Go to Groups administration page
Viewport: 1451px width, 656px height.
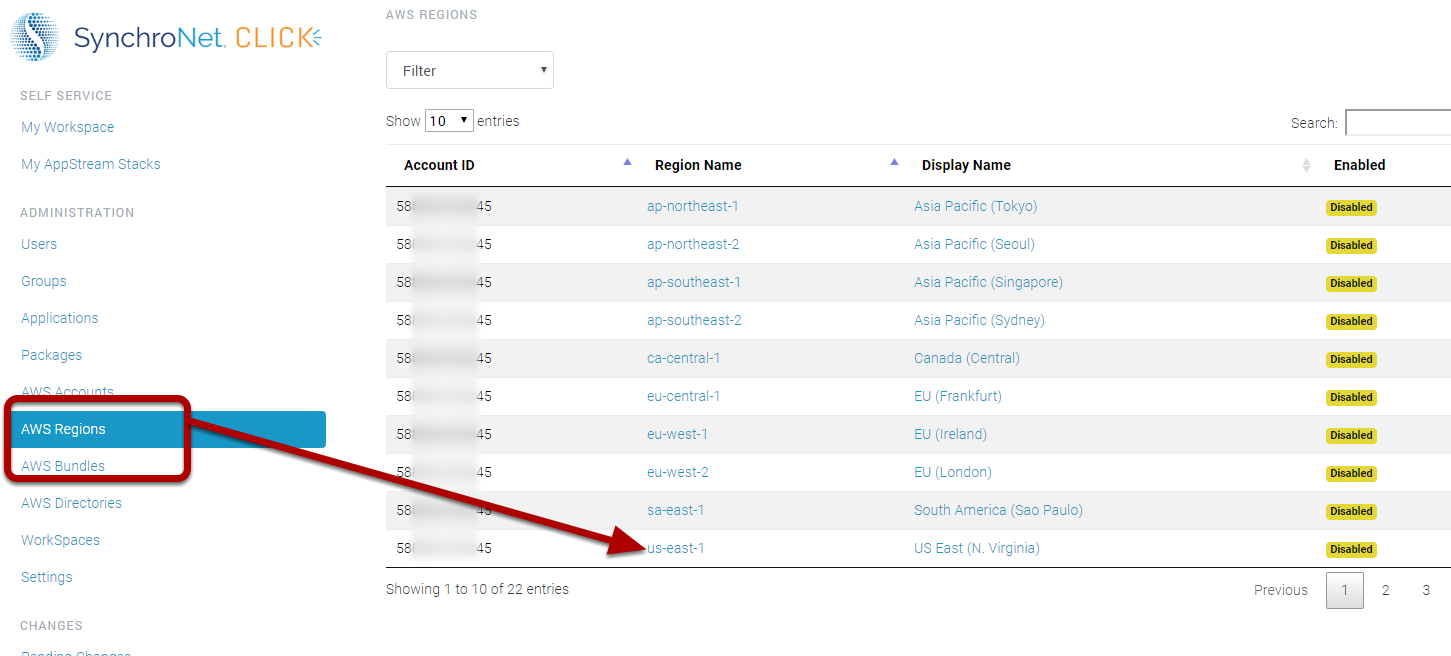point(44,281)
